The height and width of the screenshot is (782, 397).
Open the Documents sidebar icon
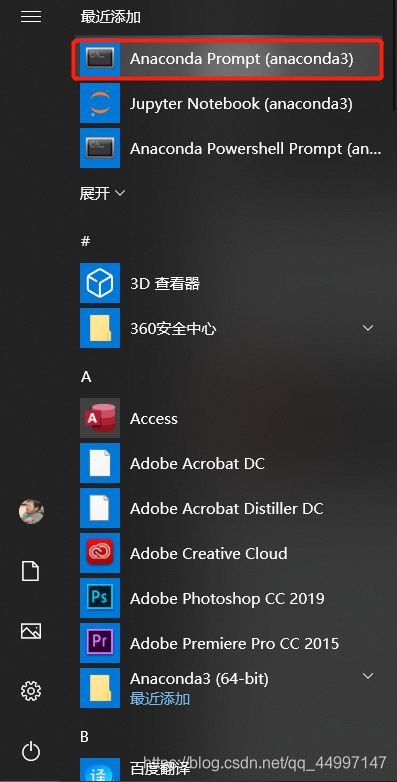pyautogui.click(x=30, y=571)
